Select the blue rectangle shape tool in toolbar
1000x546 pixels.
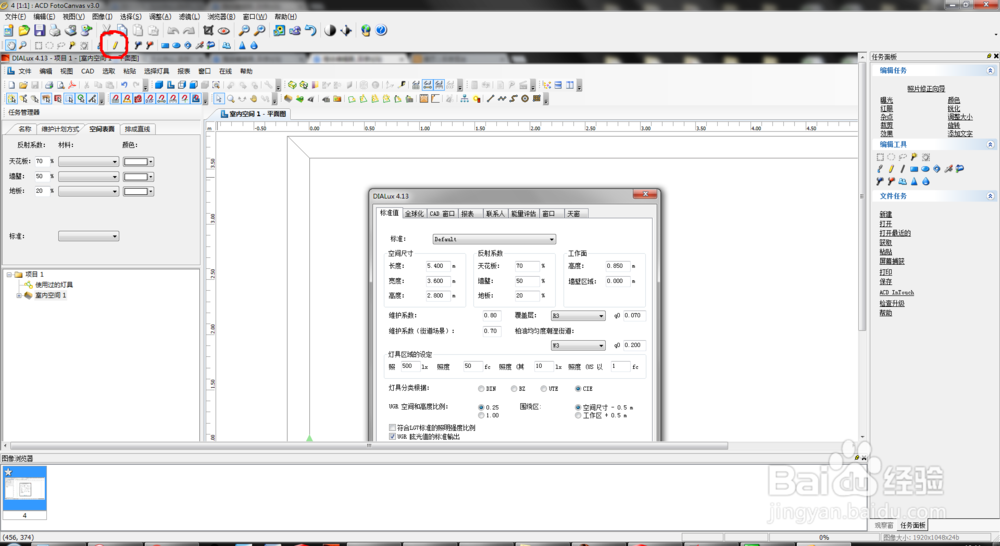point(165,45)
